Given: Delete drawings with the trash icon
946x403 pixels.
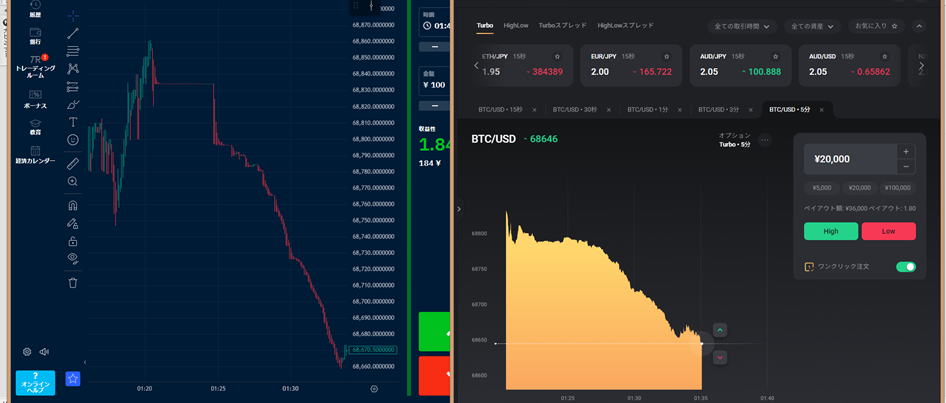Looking at the screenshot, I should (x=73, y=283).
